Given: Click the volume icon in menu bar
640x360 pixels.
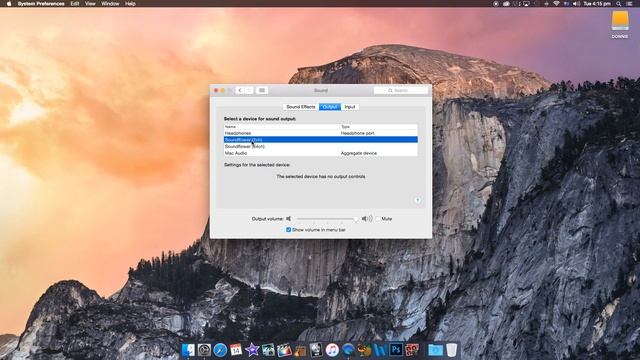Looking at the screenshot, I should pos(576,4).
